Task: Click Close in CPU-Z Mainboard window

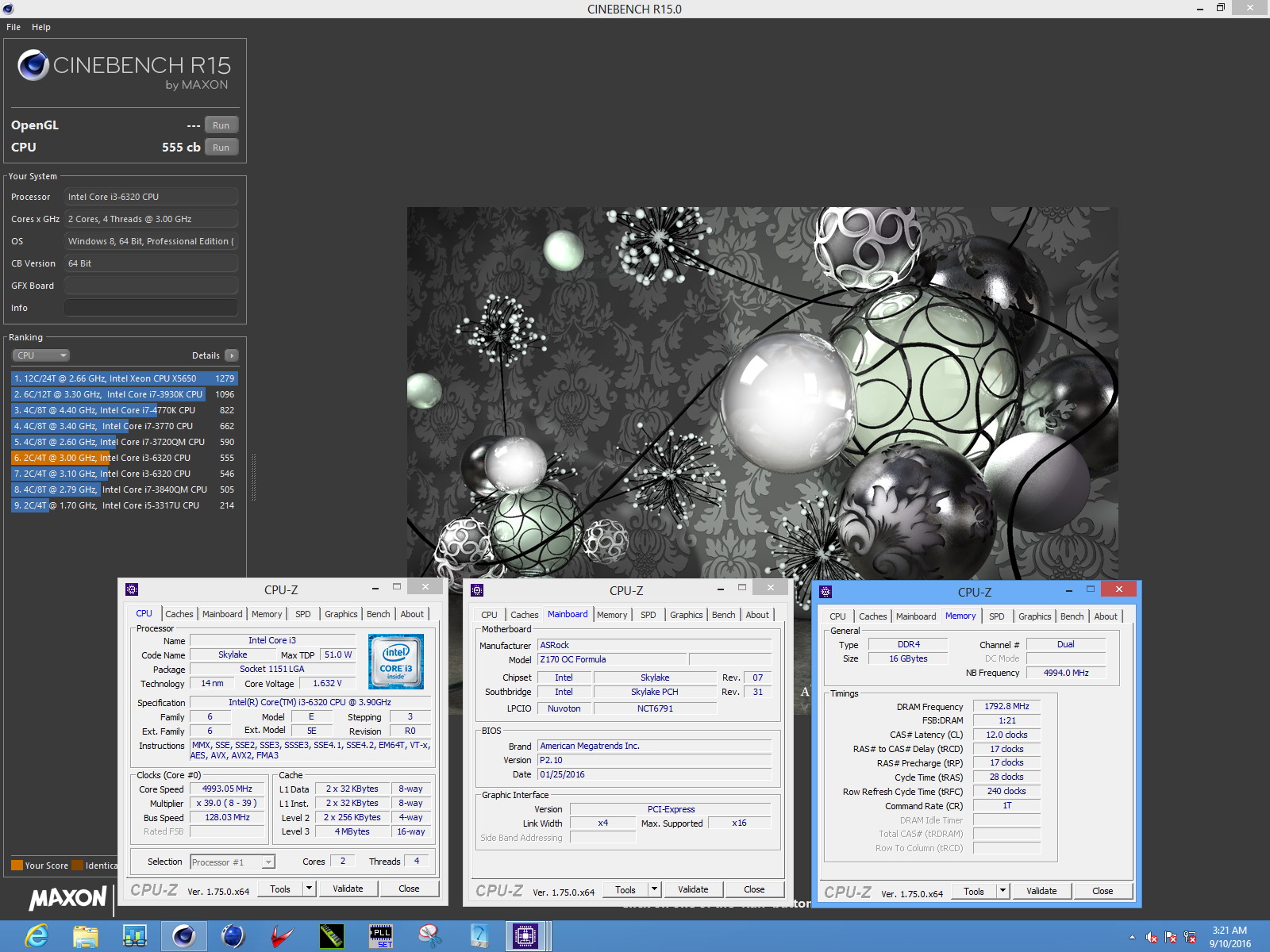Action: (754, 890)
